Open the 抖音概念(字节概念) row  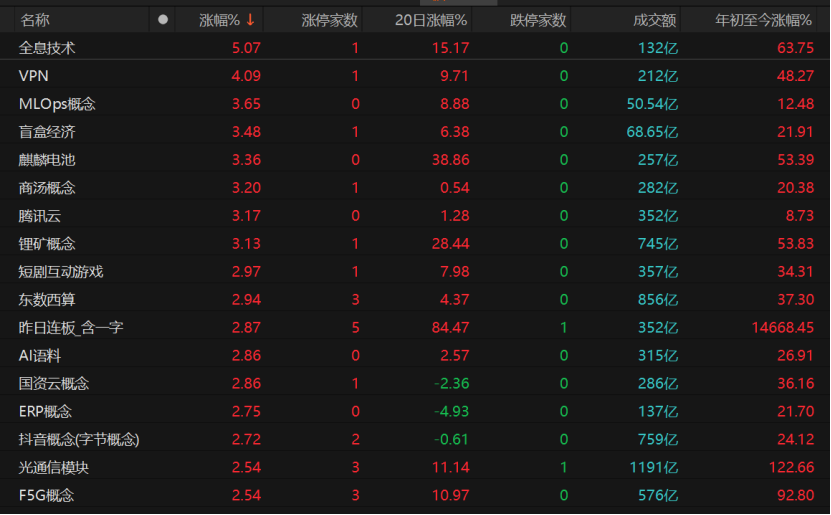[416, 439]
